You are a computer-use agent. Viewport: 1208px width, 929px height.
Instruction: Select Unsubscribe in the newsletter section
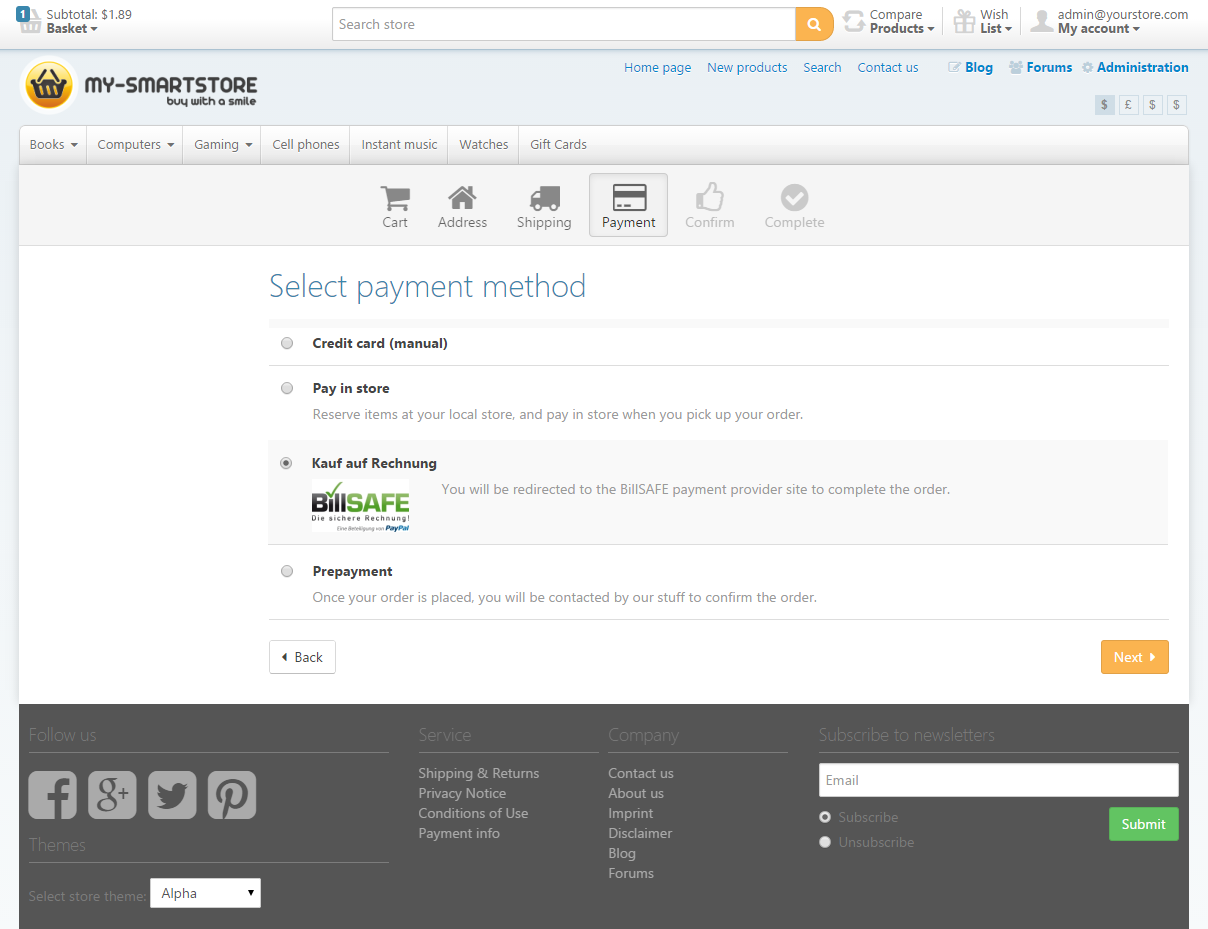(x=824, y=841)
